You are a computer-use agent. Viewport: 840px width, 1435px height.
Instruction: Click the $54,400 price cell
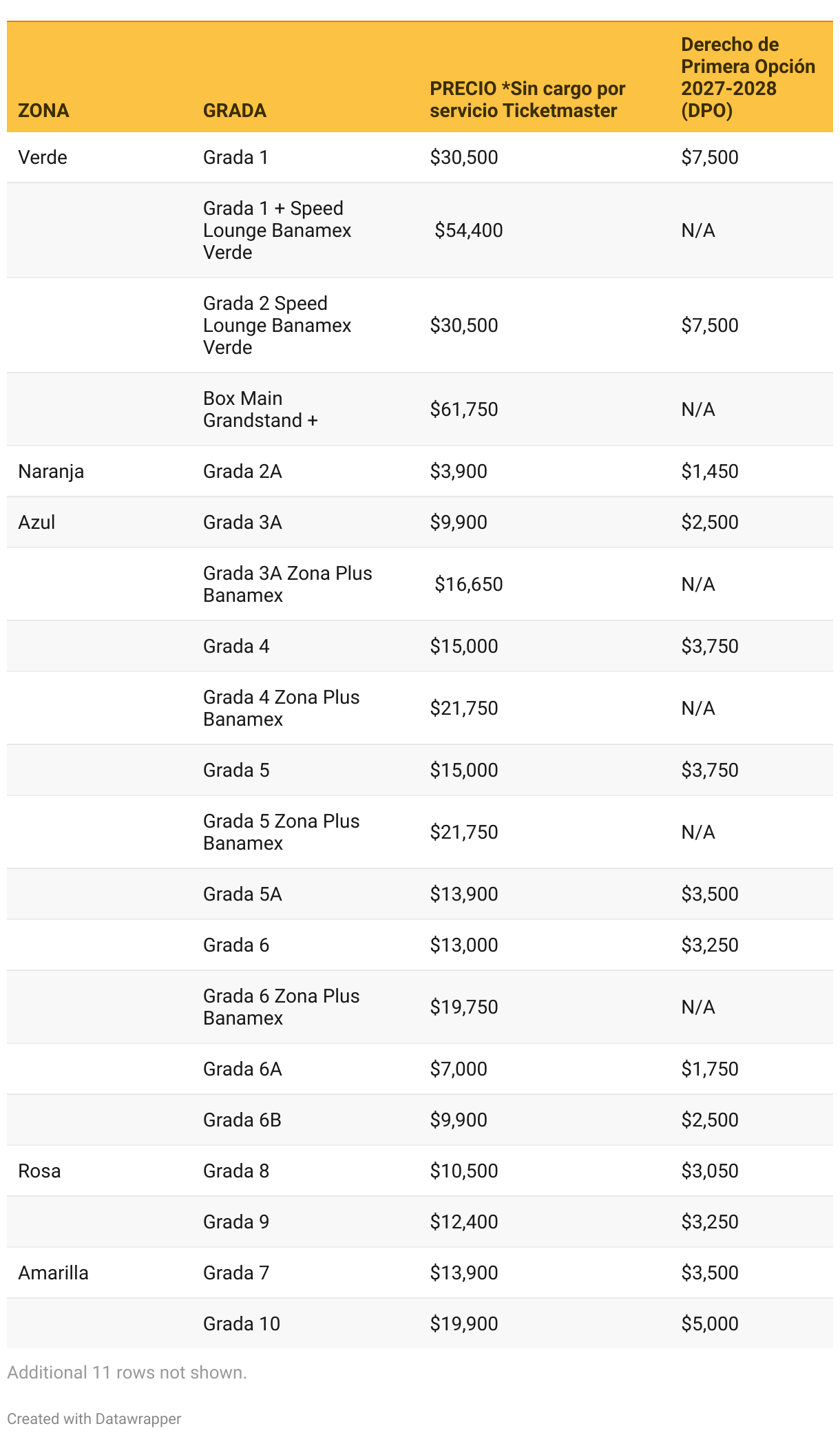(x=468, y=230)
